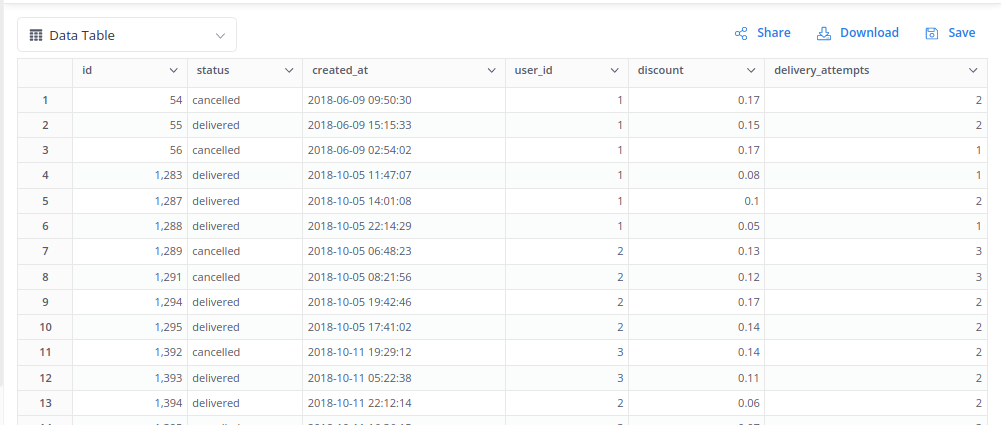Image resolution: width=1001 pixels, height=425 pixels.
Task: Expand the id column menu chevron
Action: tap(174, 71)
